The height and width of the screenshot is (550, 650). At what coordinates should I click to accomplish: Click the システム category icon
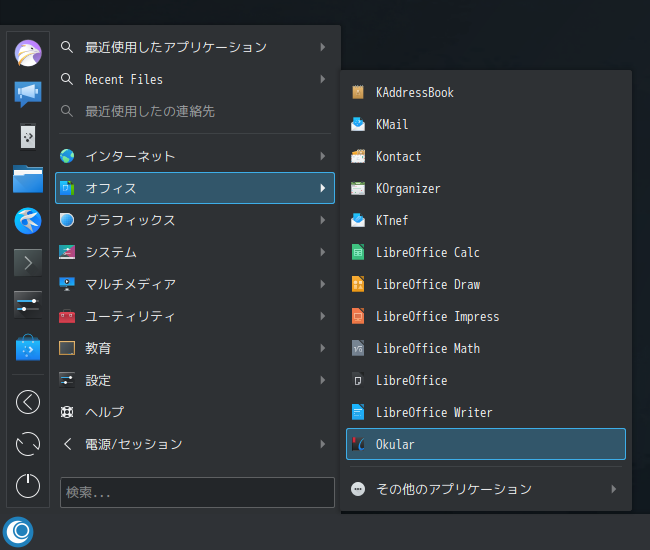point(67,252)
